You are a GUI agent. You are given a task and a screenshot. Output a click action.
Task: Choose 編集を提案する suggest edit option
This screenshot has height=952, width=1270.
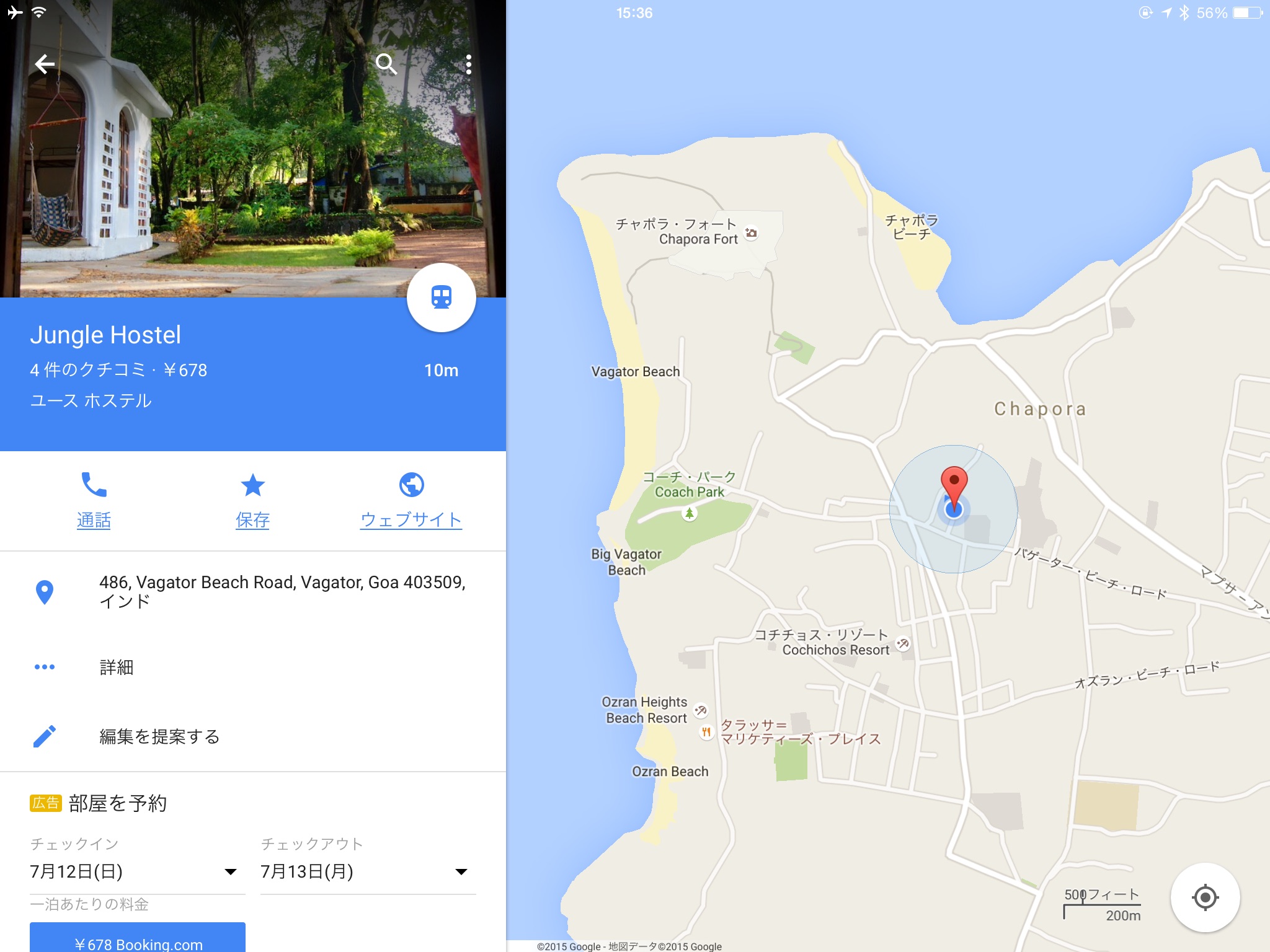pyautogui.click(x=253, y=736)
